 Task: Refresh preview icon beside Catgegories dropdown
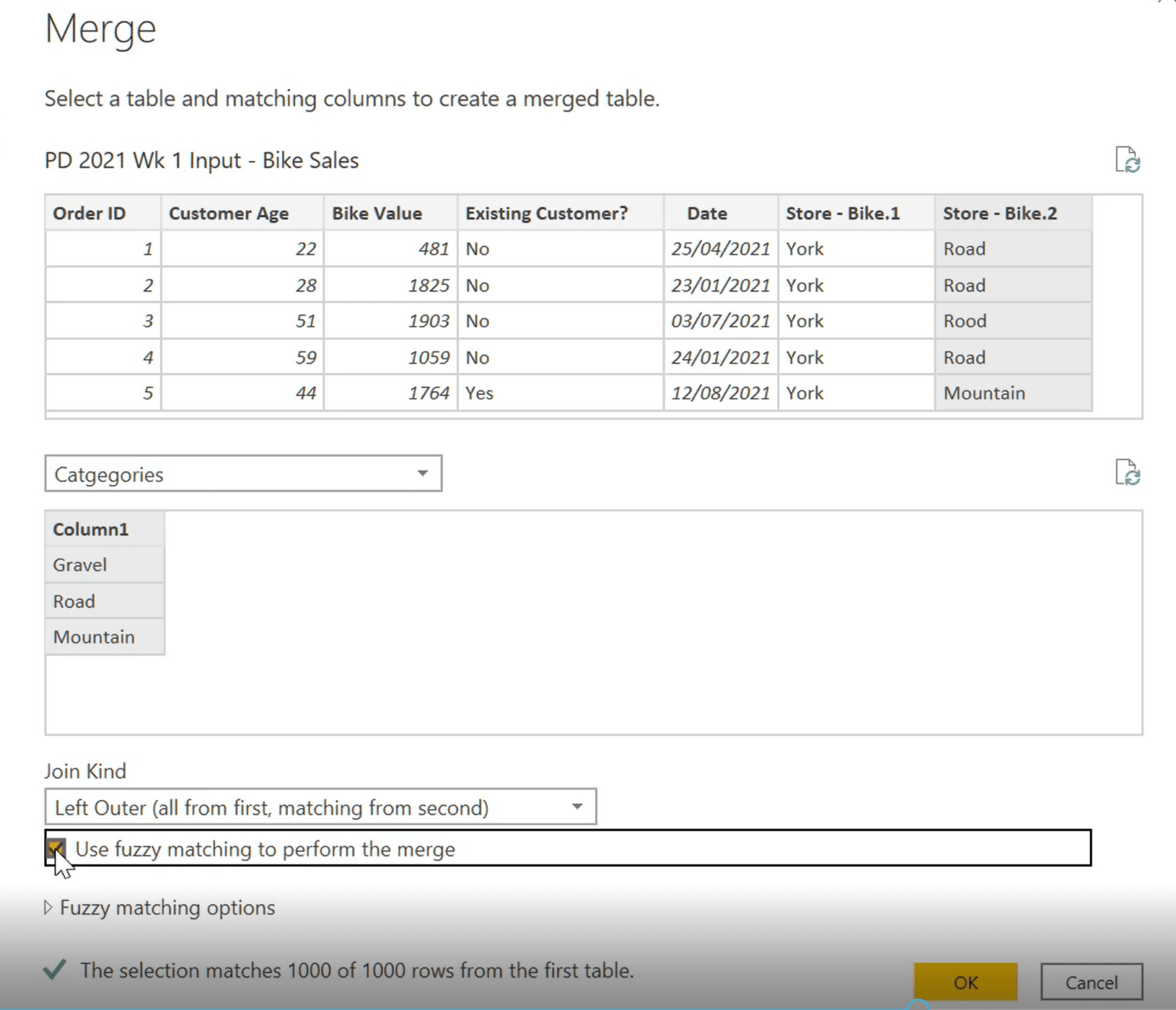pos(1127,473)
